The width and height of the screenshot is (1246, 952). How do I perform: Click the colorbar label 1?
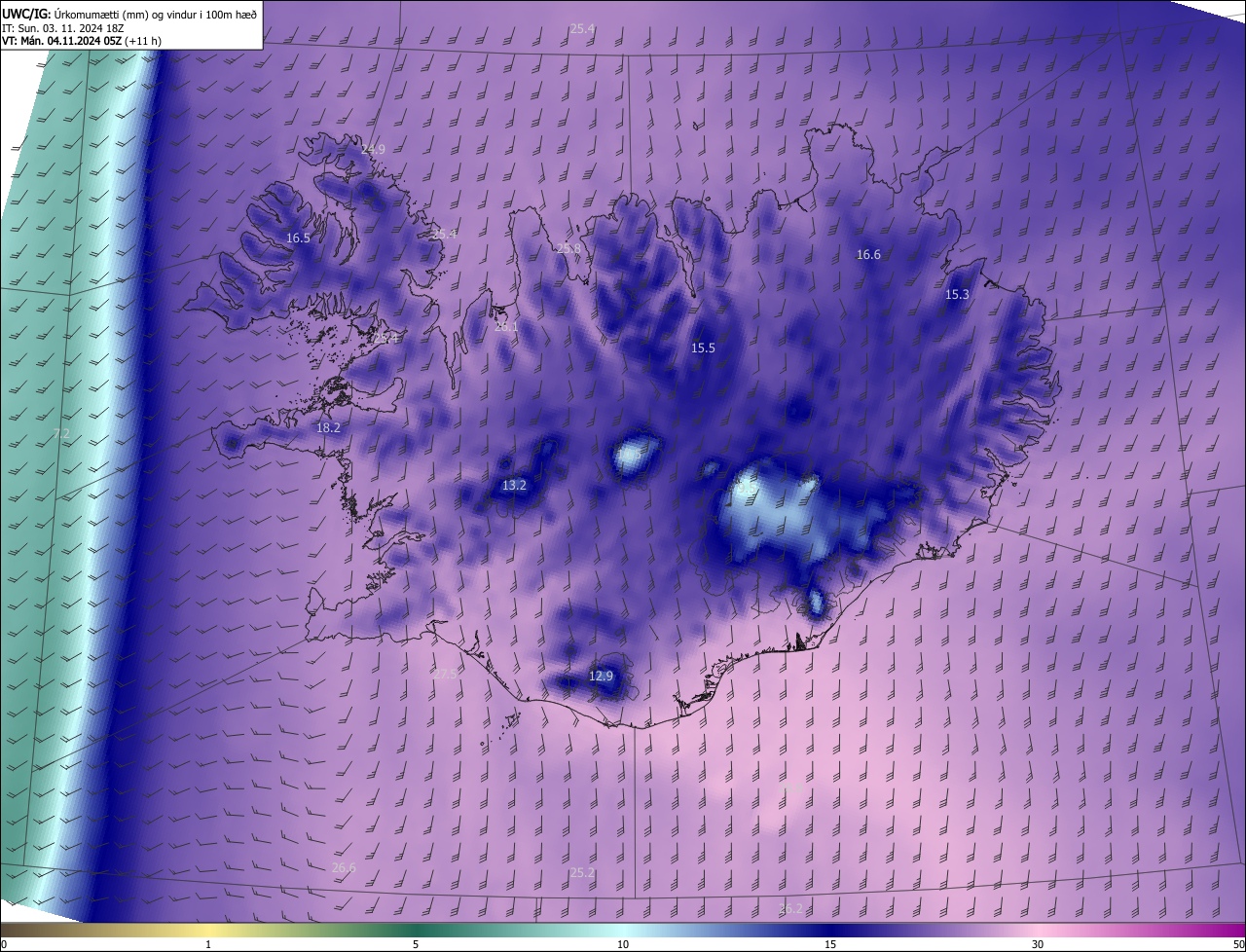tap(208, 945)
